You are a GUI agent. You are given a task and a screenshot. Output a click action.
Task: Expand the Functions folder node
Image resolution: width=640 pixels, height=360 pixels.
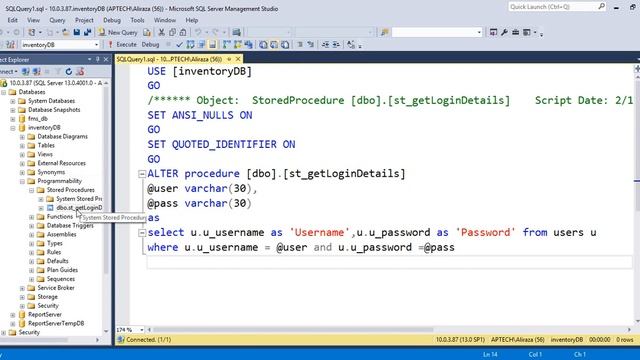pos(31,217)
